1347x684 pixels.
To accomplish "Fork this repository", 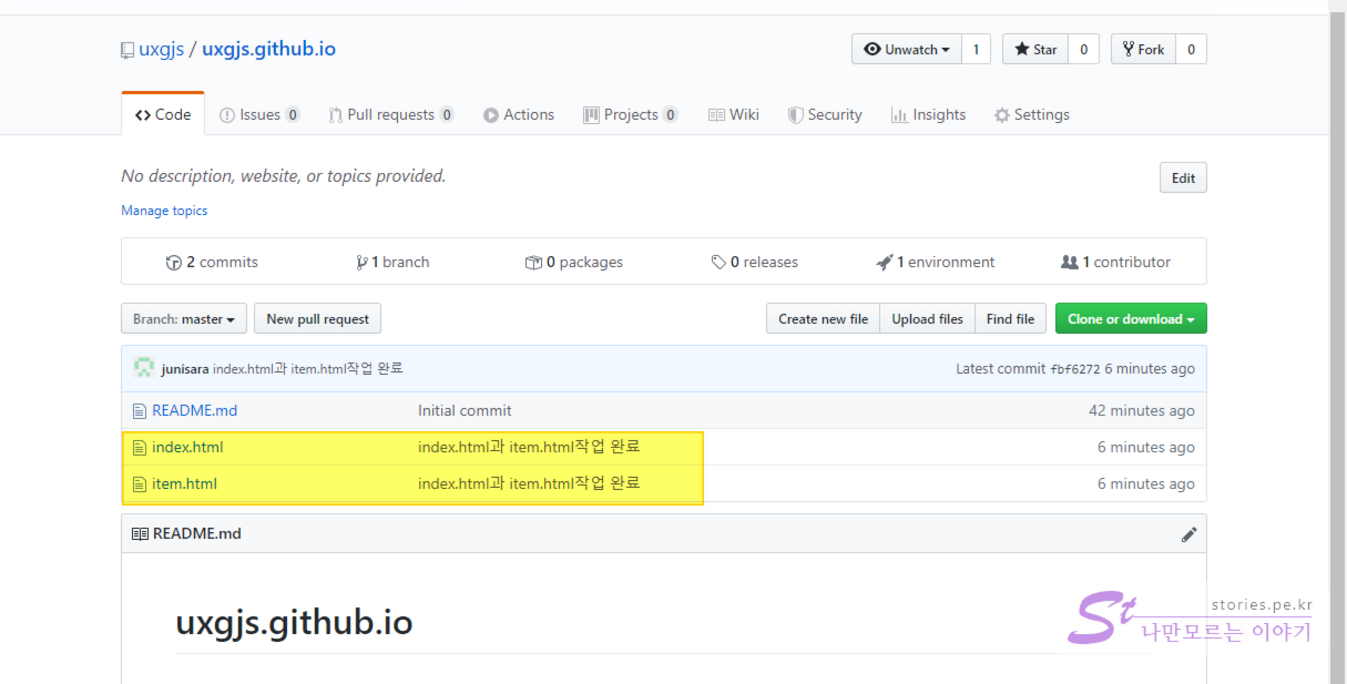I will [1143, 49].
